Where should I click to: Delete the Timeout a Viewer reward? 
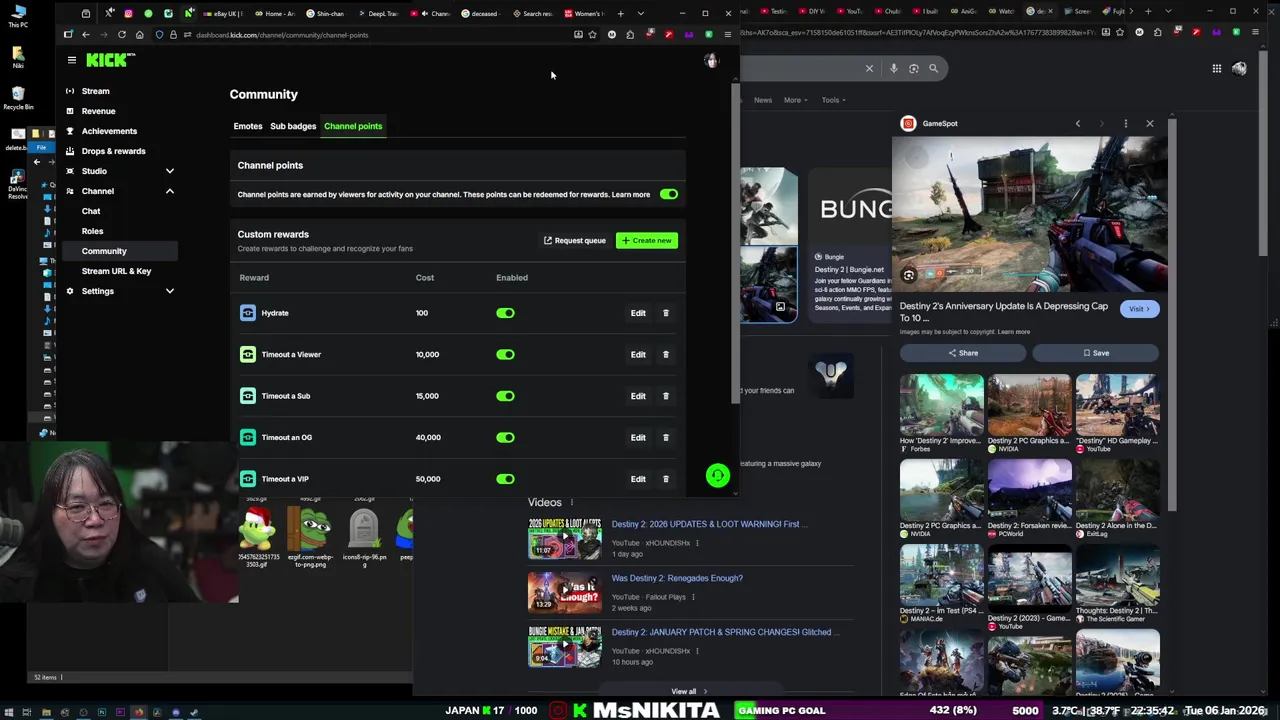(666, 354)
